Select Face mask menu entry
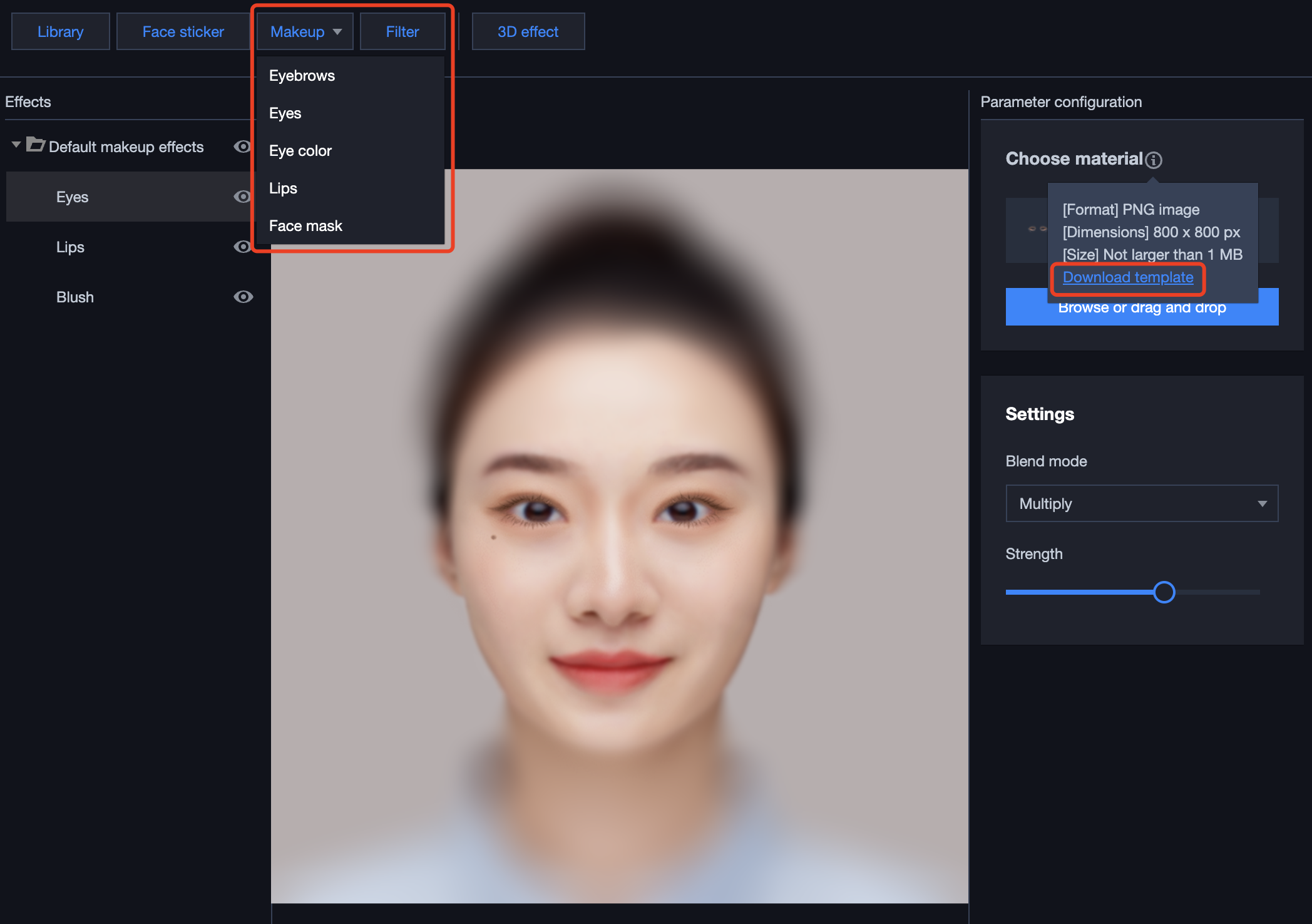Viewport: 1312px width, 924px height. 305,226
